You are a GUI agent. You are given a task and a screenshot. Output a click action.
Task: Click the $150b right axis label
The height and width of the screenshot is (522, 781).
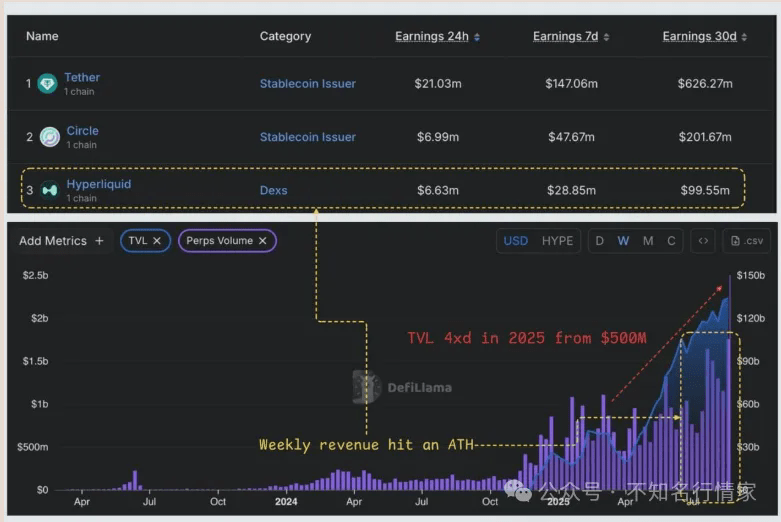click(x=751, y=275)
